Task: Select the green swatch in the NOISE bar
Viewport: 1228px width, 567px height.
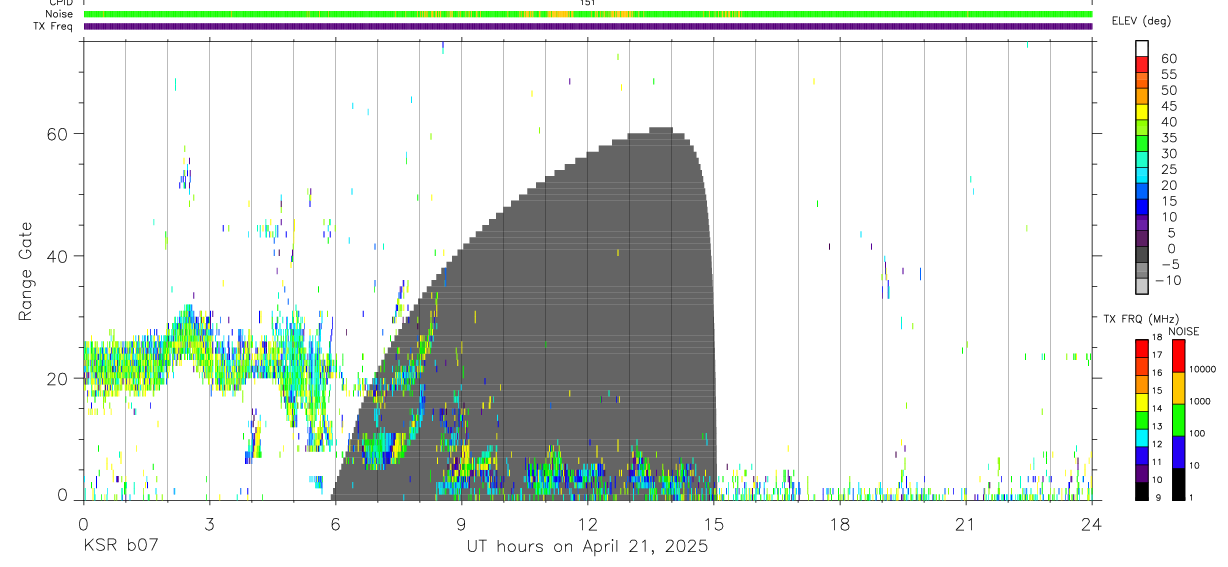Action: [1178, 420]
